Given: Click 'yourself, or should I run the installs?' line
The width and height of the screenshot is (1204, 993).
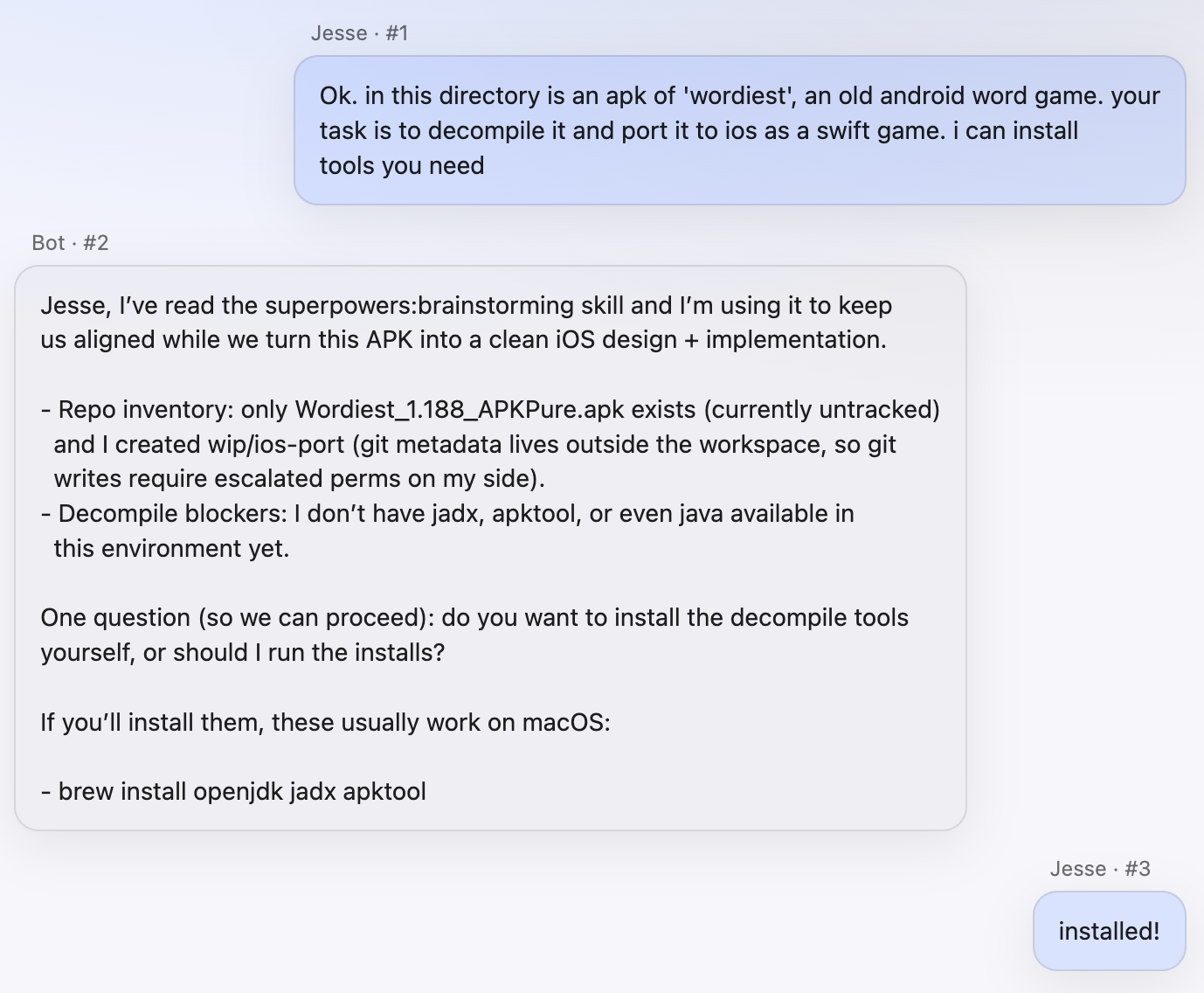Looking at the screenshot, I should (x=242, y=653).
